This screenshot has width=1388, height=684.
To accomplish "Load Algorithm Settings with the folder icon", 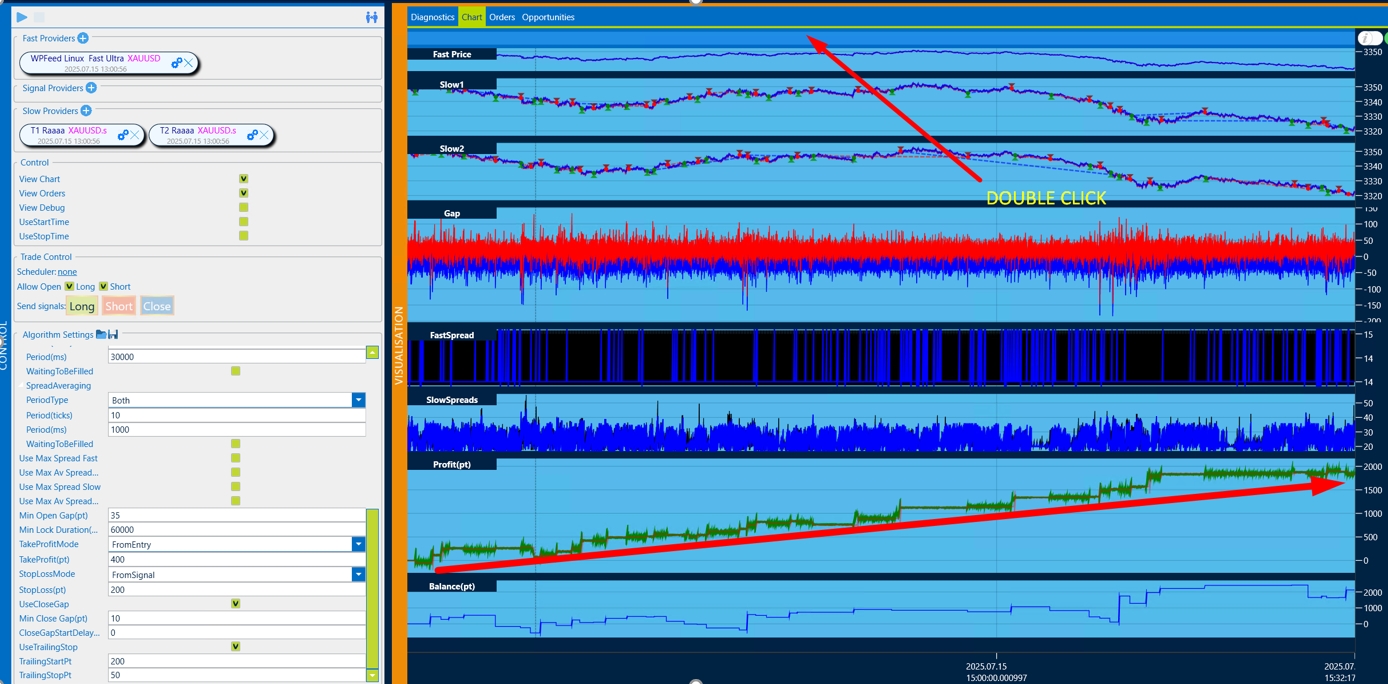I will click(101, 334).
